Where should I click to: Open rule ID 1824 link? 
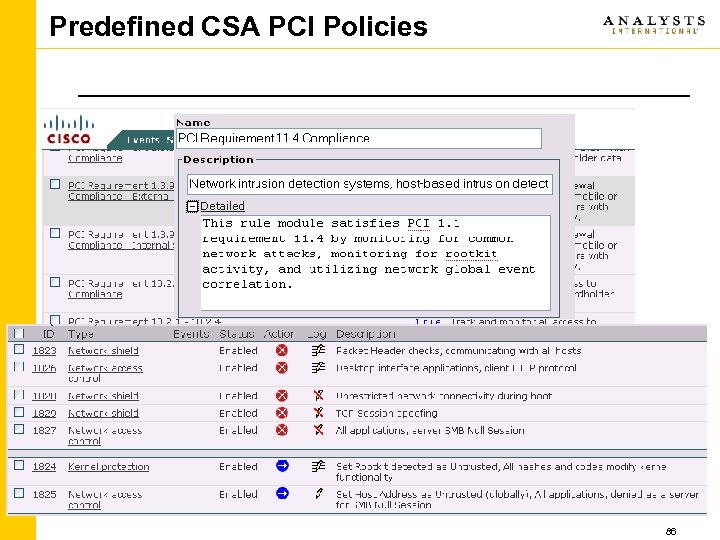tap(44, 467)
